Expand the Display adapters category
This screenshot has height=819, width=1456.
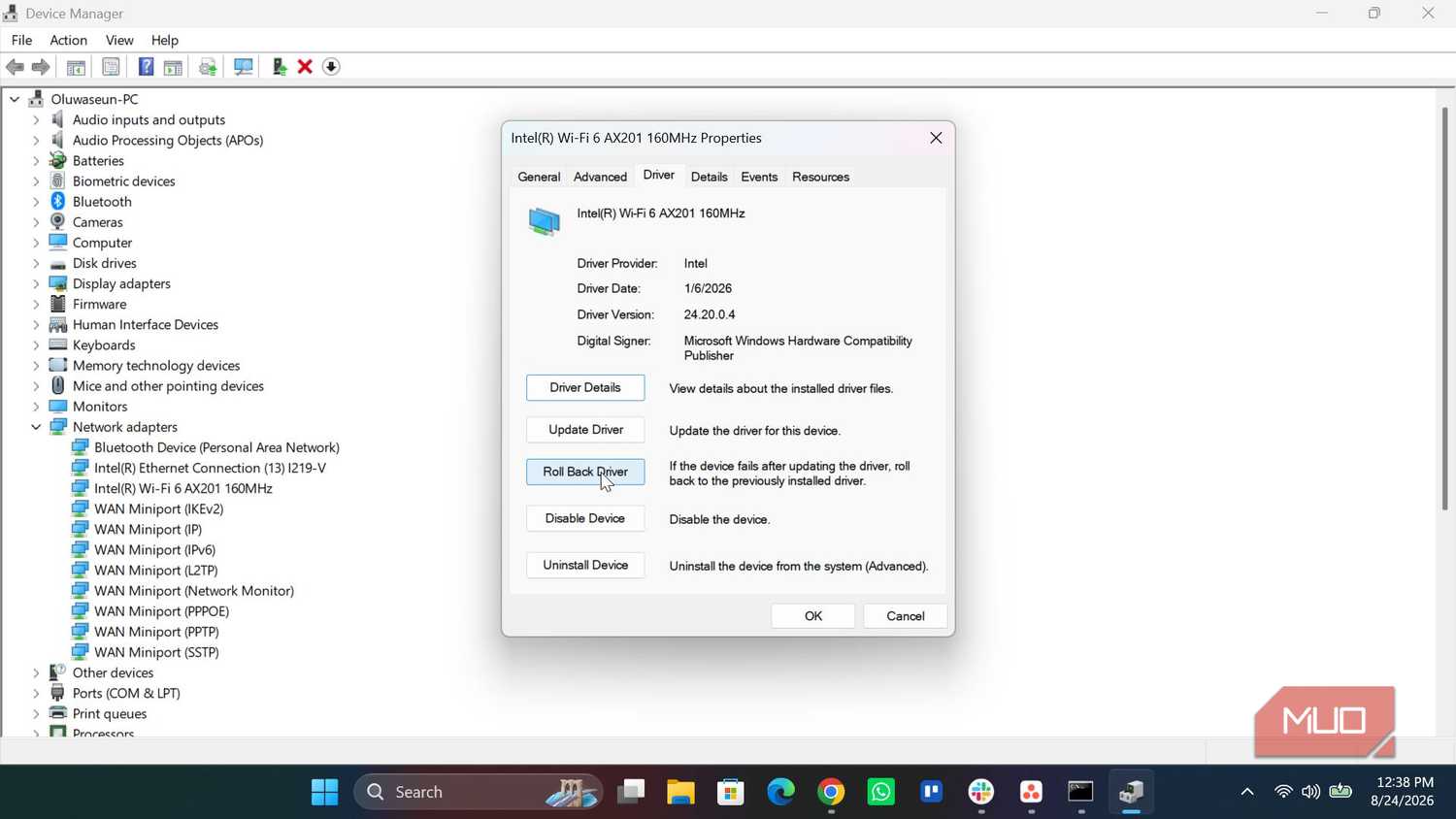tap(36, 283)
